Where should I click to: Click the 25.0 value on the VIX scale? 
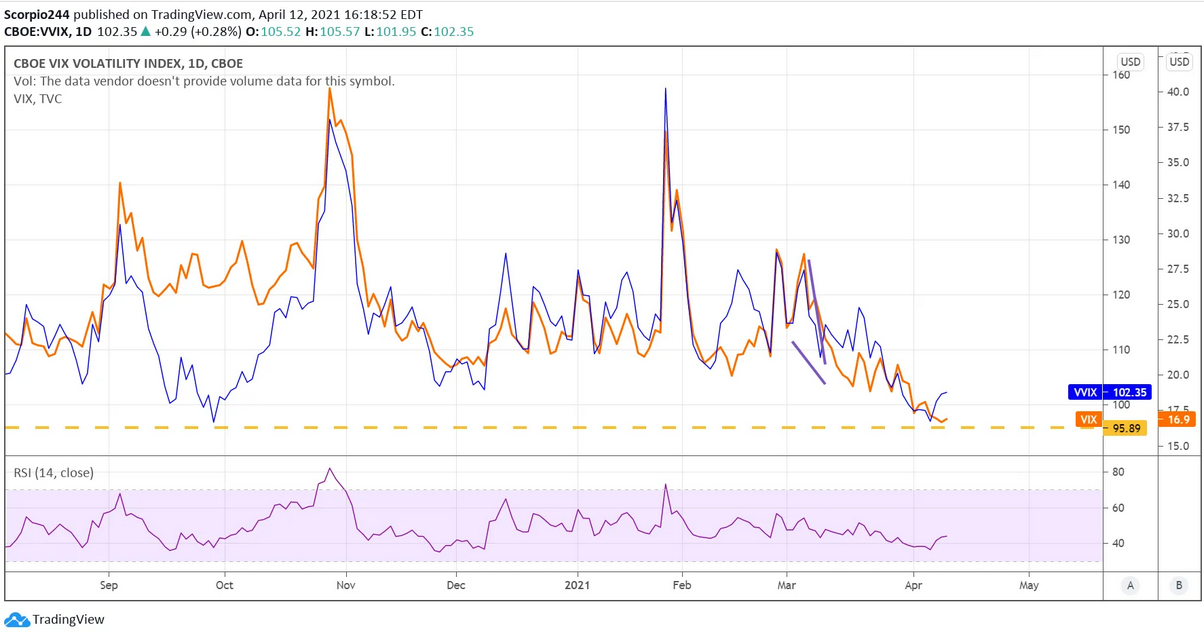coord(1178,305)
